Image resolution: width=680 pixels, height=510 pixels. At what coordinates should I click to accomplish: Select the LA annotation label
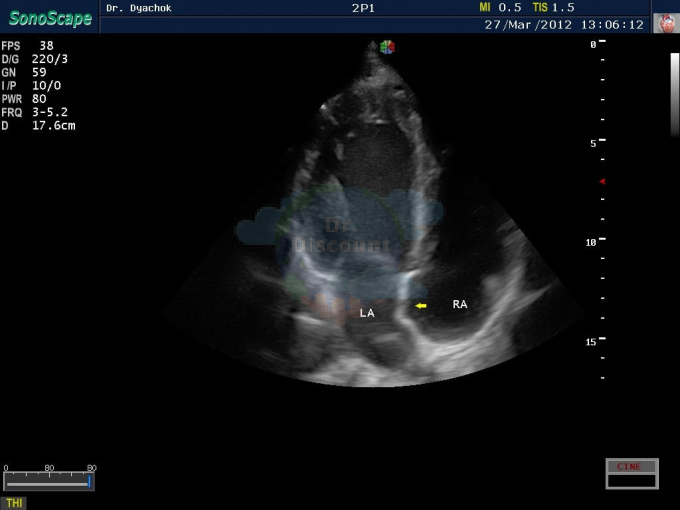367,313
